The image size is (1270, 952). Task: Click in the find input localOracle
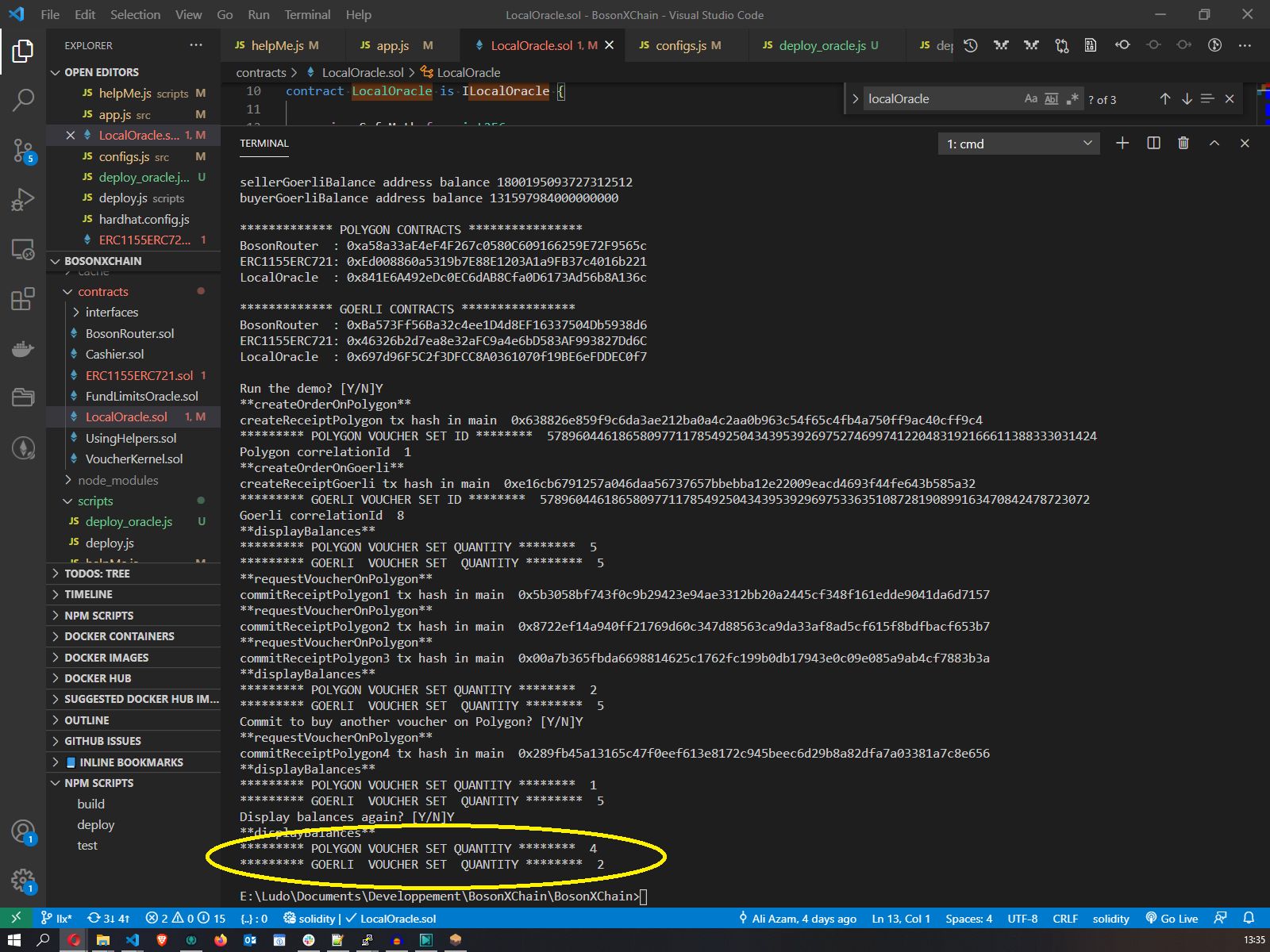[941, 98]
